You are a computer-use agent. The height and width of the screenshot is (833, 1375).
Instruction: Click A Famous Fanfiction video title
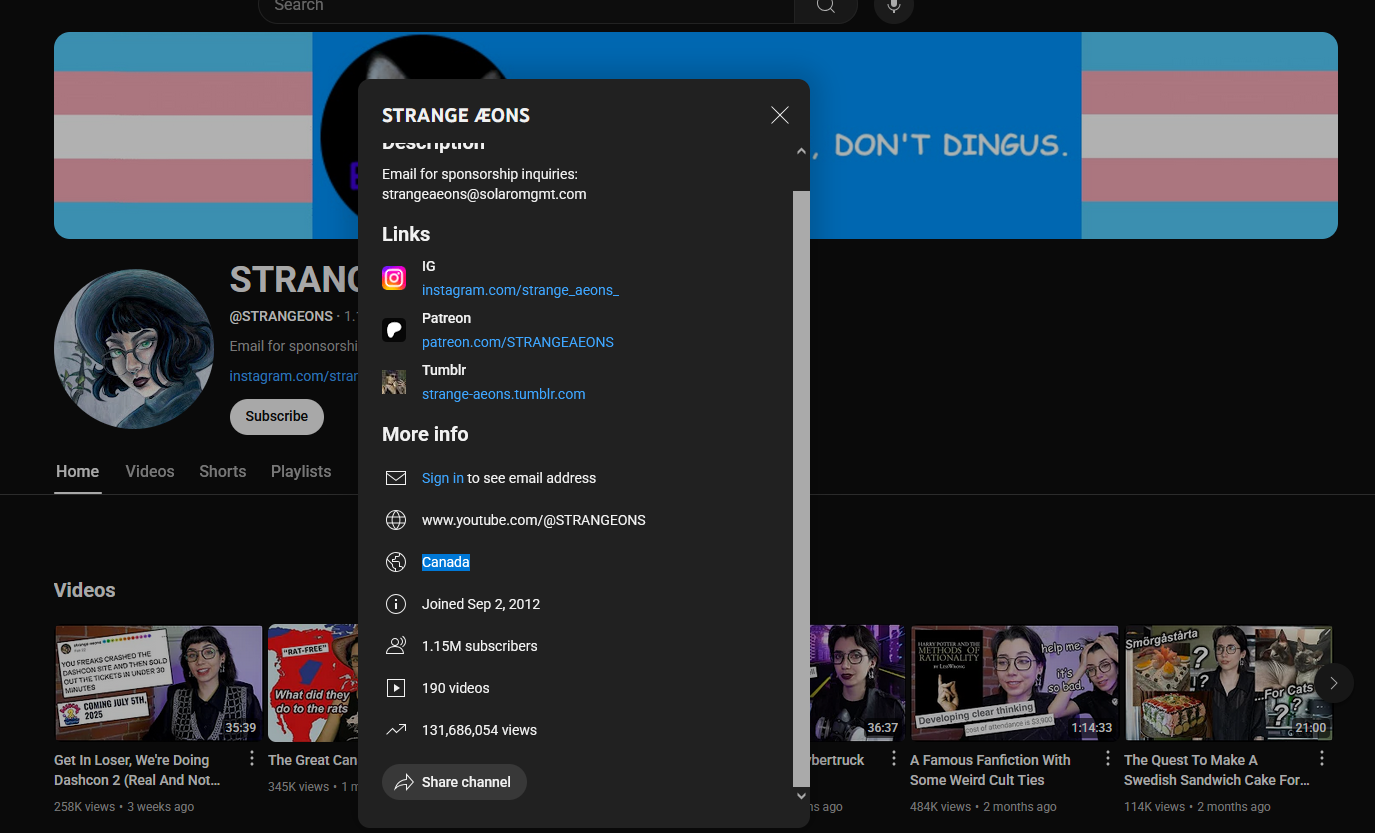click(x=990, y=770)
